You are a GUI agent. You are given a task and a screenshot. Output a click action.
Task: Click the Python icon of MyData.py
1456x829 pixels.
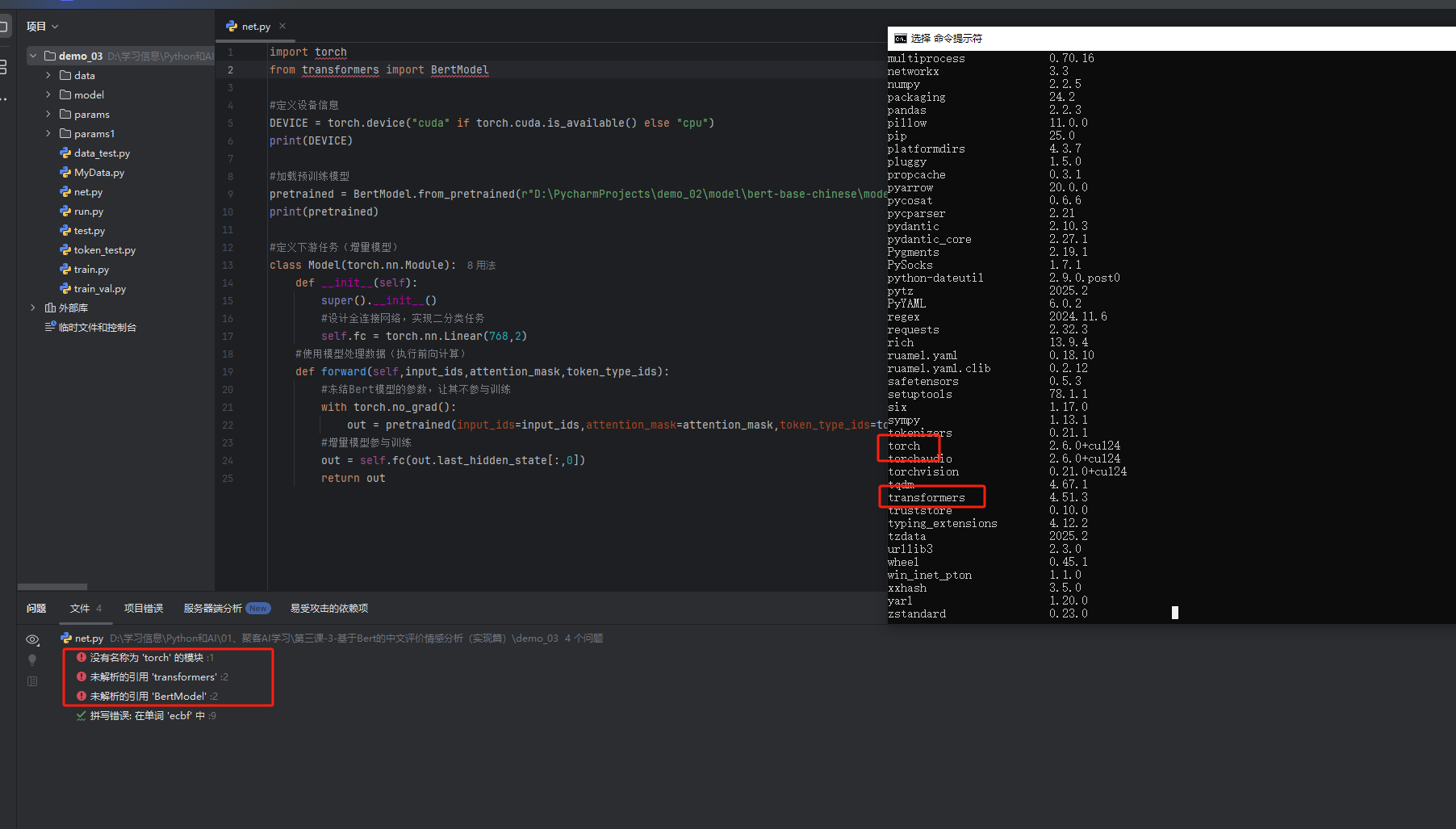point(65,172)
